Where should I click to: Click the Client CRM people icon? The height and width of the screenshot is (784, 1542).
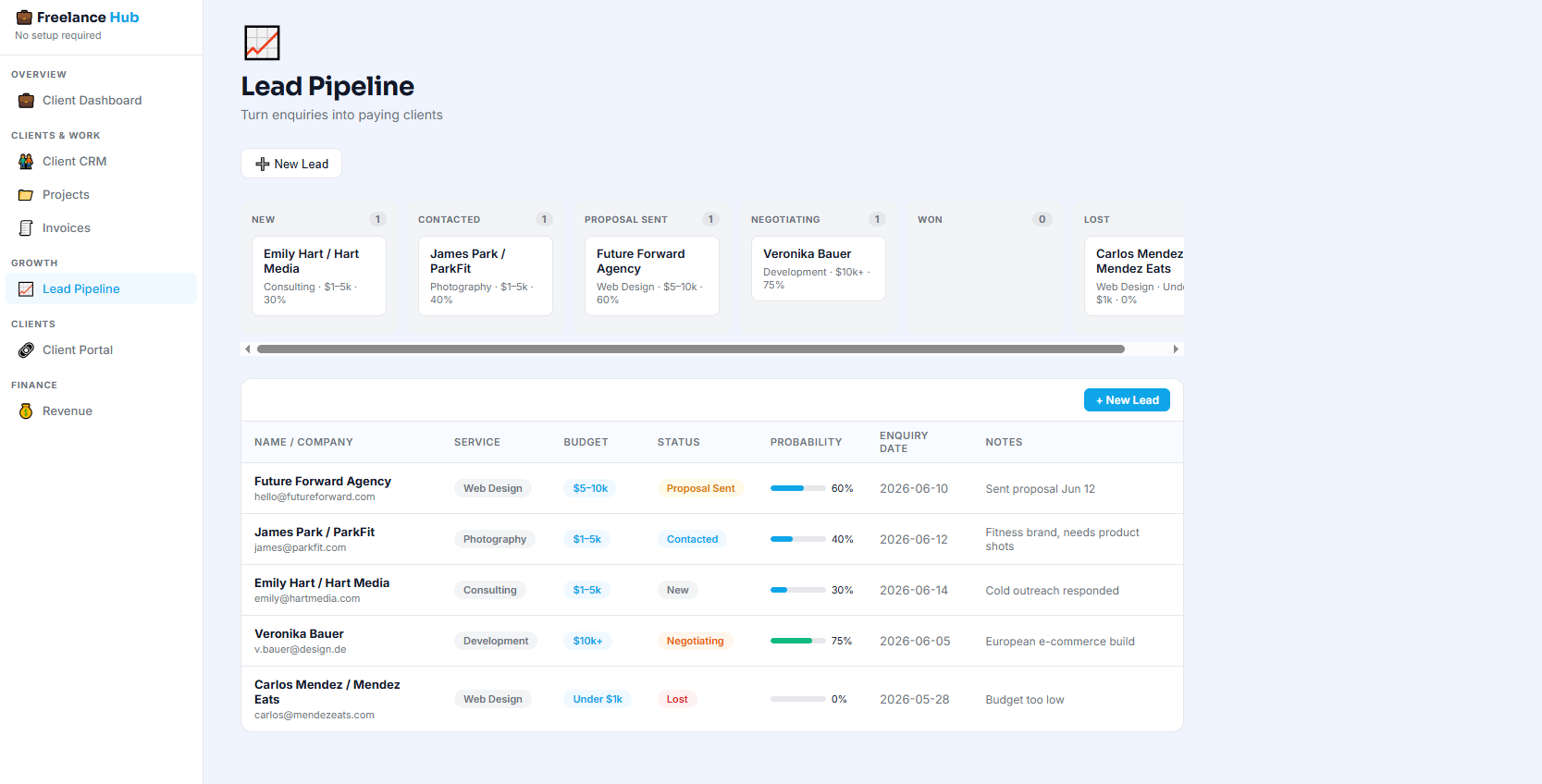click(x=26, y=162)
